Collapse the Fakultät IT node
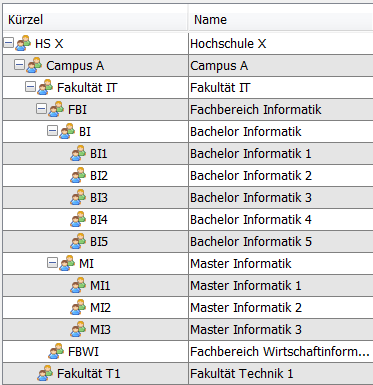The width and height of the screenshot is (373, 385). [30, 87]
